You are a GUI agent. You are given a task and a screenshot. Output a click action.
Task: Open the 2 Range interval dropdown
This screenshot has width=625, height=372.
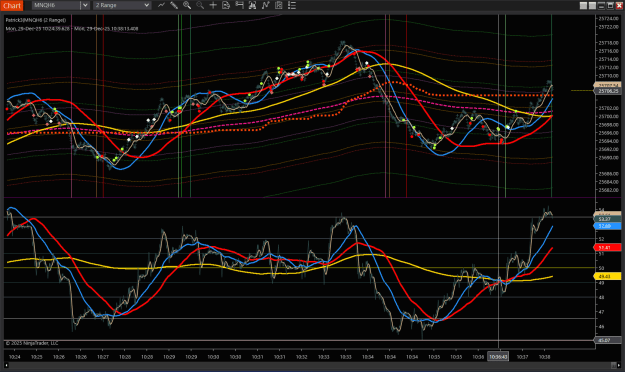(122, 5)
